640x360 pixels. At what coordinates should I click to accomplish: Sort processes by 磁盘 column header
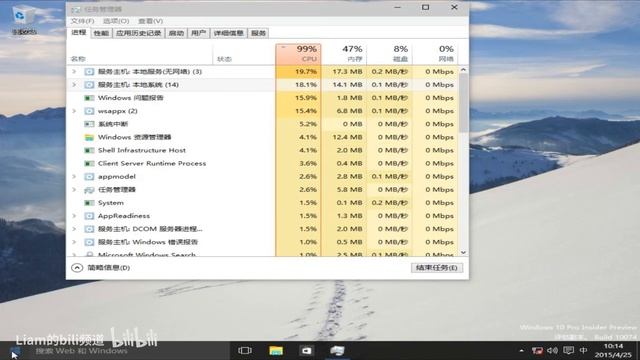point(389,54)
